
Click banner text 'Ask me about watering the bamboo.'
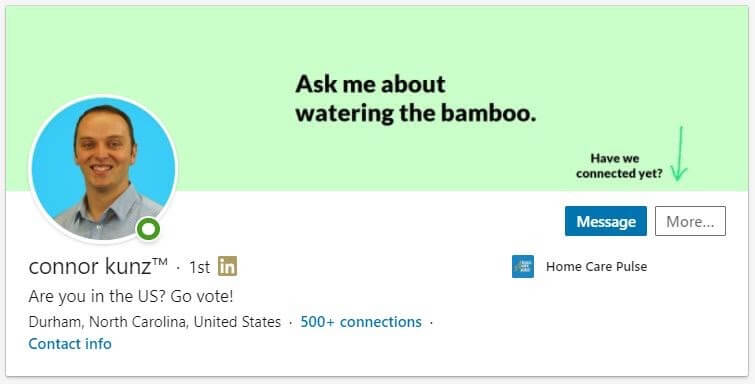(416, 99)
